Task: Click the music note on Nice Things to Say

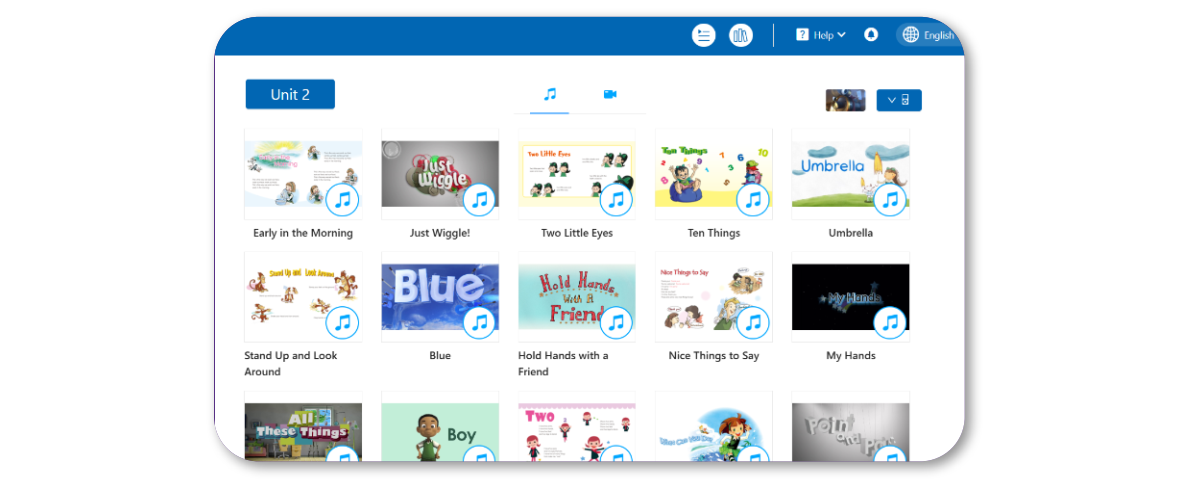Action: pos(753,323)
